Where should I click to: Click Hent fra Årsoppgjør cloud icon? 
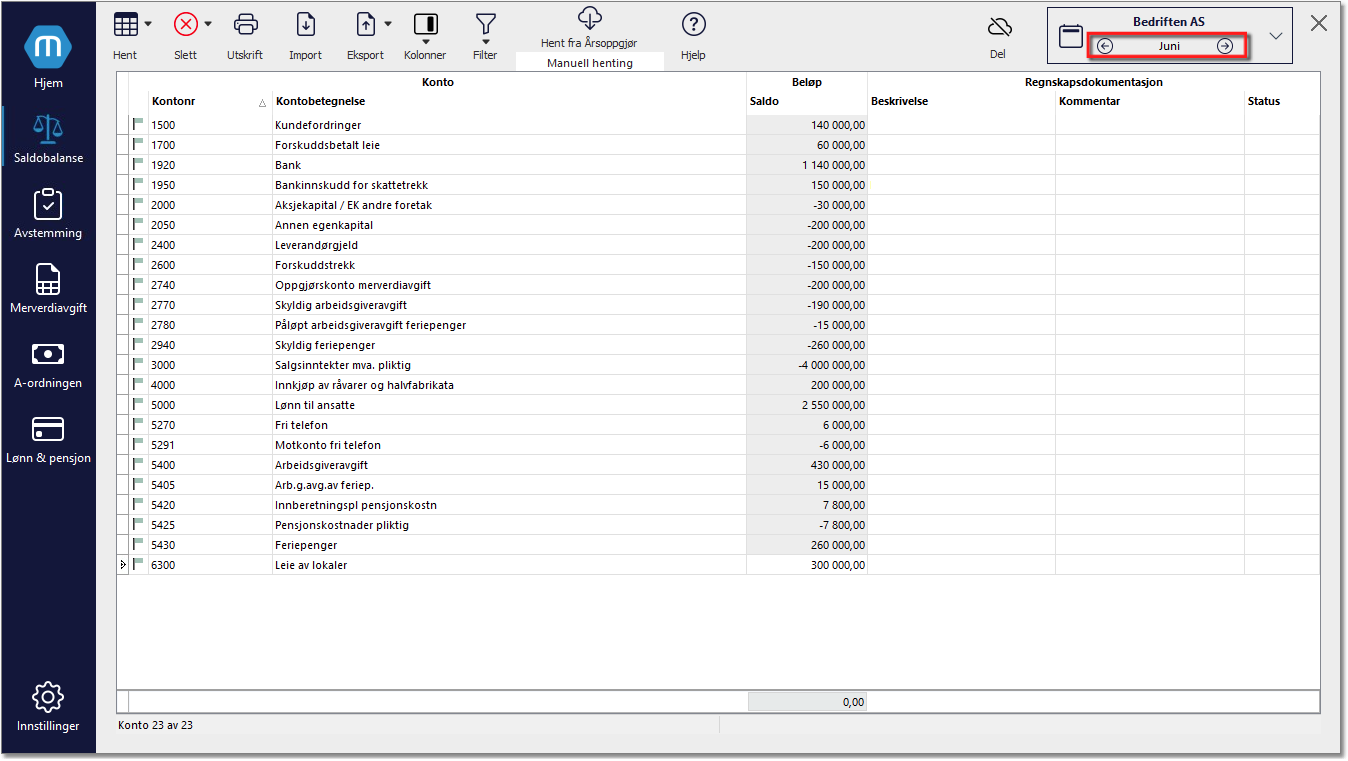pyautogui.click(x=590, y=17)
